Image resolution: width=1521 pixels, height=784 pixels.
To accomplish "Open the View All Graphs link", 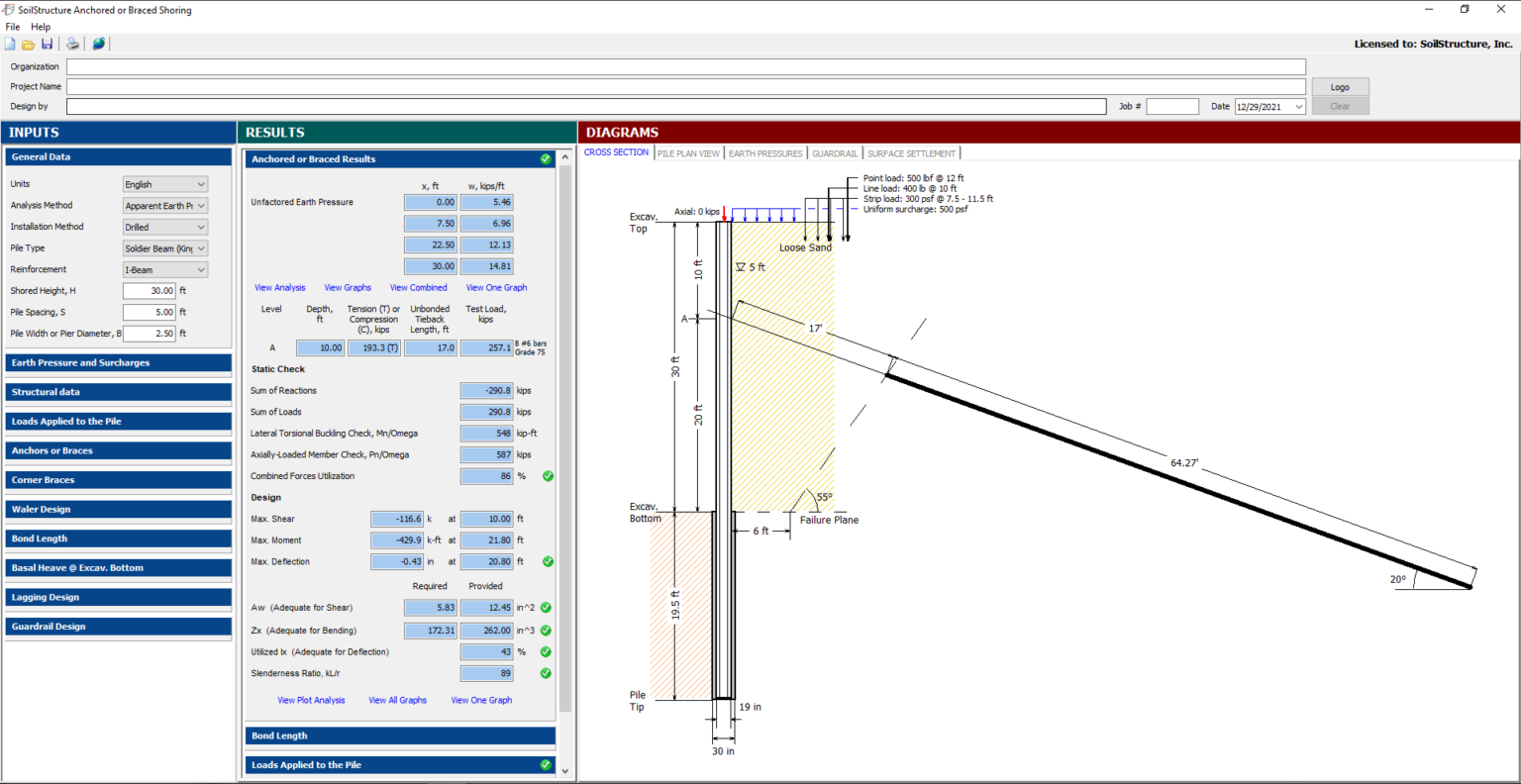I will click(x=398, y=700).
